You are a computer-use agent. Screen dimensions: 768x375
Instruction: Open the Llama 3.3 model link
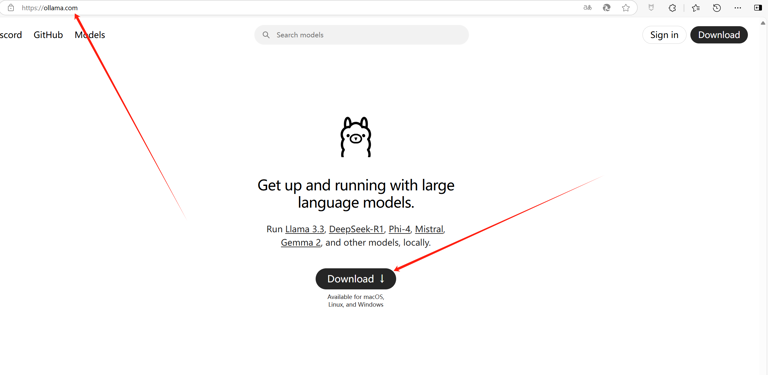coord(305,229)
